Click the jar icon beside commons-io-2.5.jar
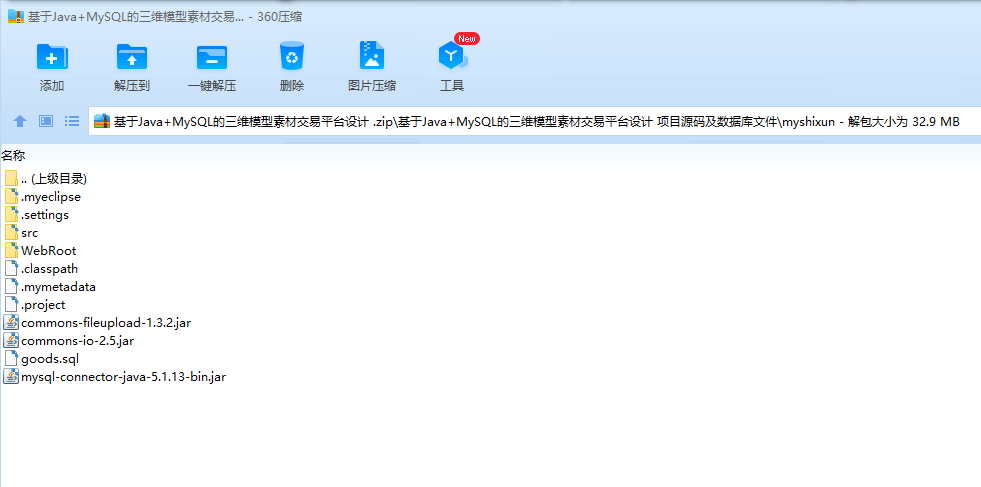 (11, 341)
